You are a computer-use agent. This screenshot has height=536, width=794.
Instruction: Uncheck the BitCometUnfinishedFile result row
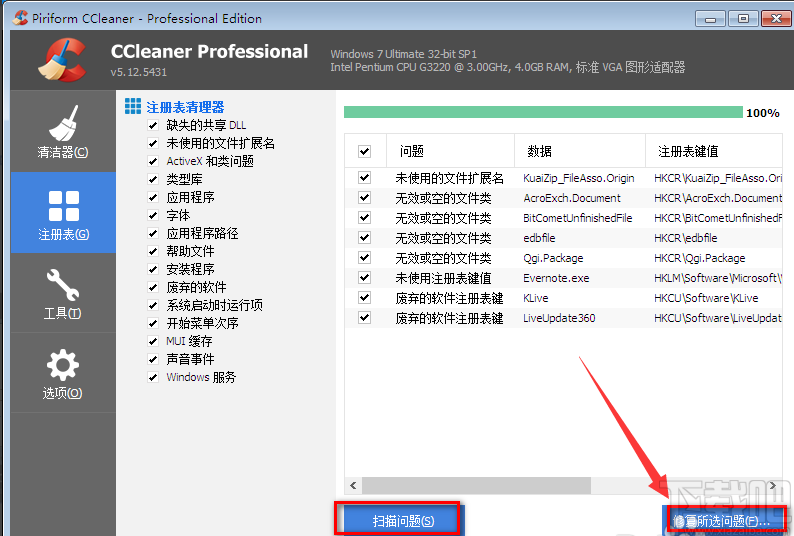(x=364, y=217)
